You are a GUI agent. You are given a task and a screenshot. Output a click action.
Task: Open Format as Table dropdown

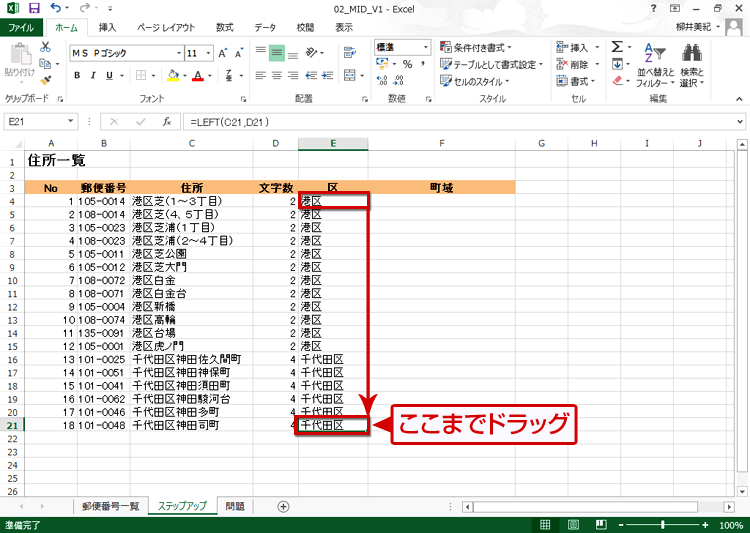(491, 64)
